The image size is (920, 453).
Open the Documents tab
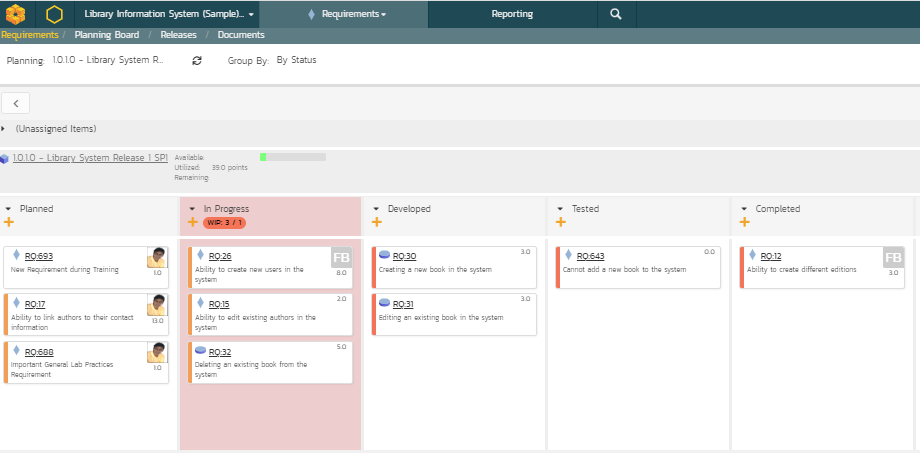click(241, 35)
